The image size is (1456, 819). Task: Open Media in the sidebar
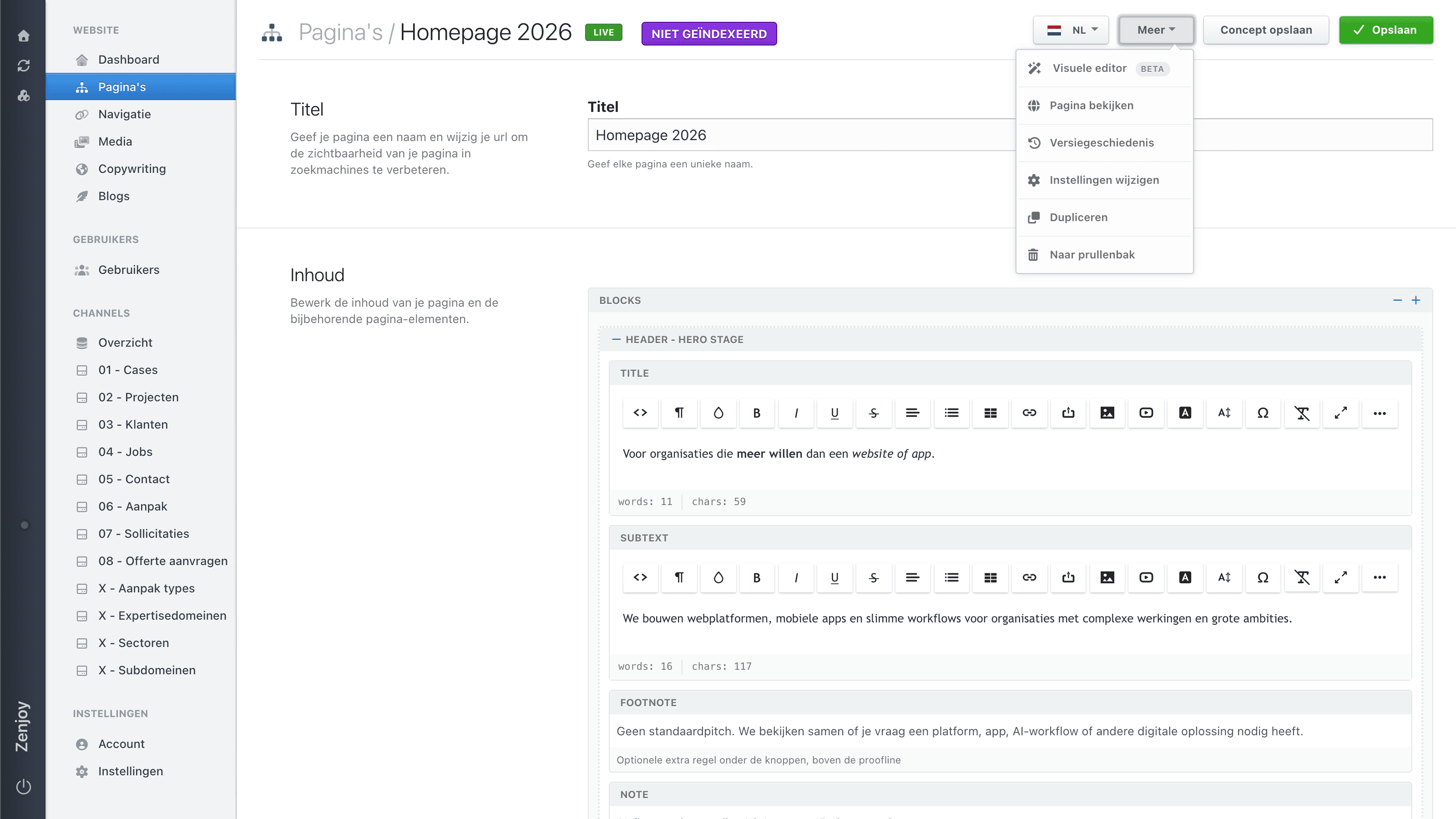(x=141, y=142)
